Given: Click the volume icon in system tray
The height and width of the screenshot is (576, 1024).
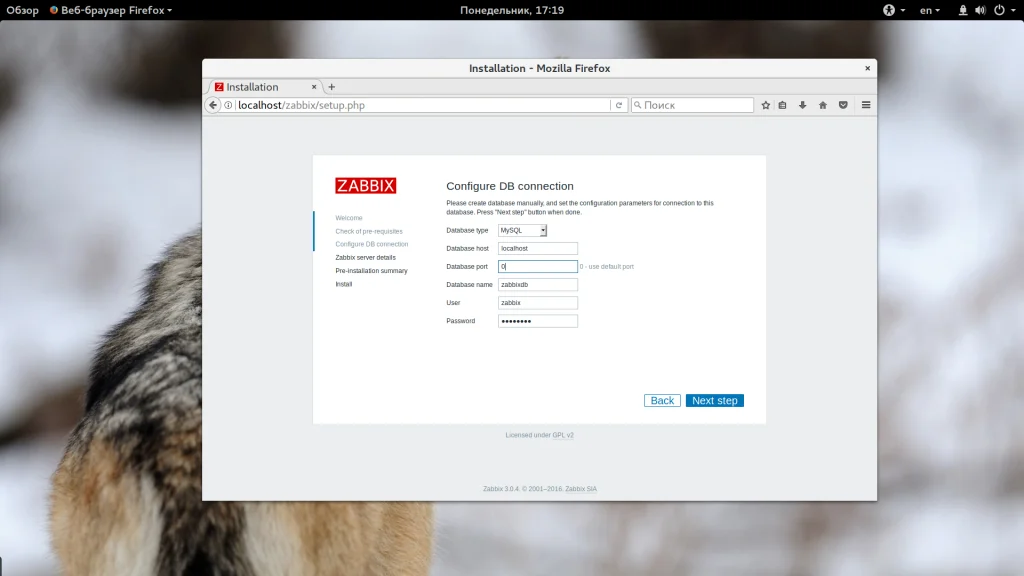Looking at the screenshot, I should coord(980,10).
